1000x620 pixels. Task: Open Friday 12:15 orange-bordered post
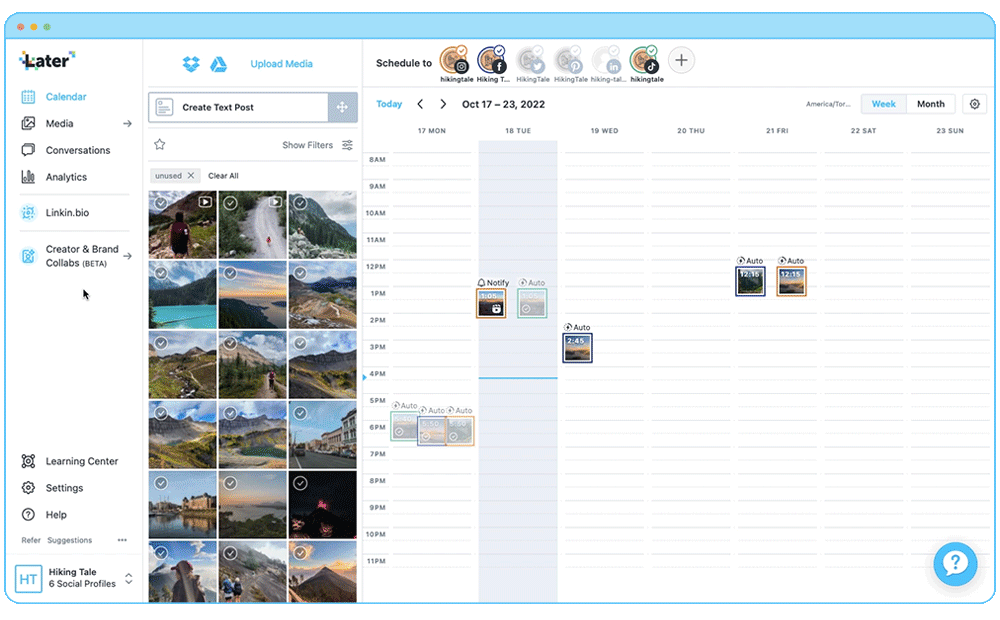click(x=791, y=281)
